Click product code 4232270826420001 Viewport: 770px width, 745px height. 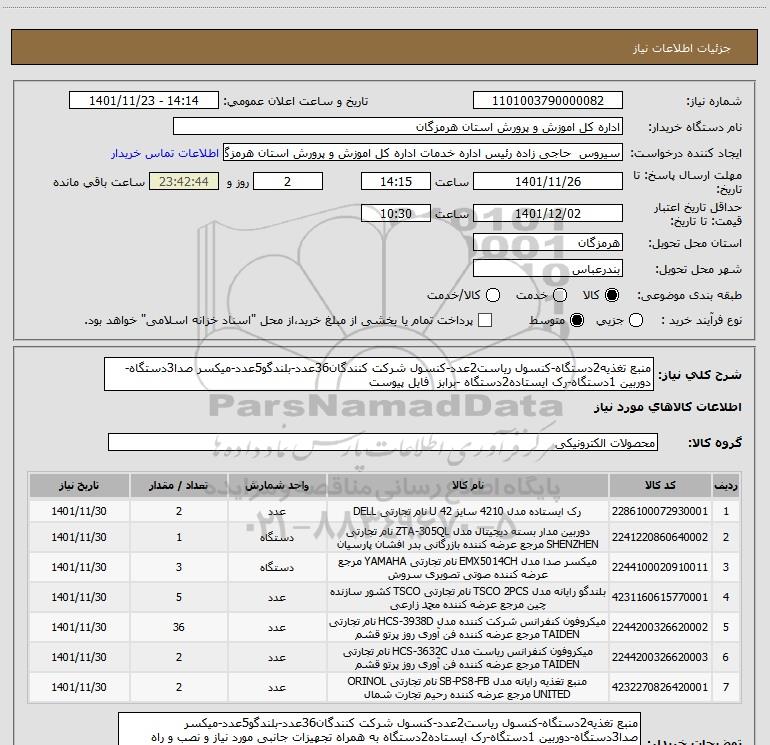click(660, 687)
